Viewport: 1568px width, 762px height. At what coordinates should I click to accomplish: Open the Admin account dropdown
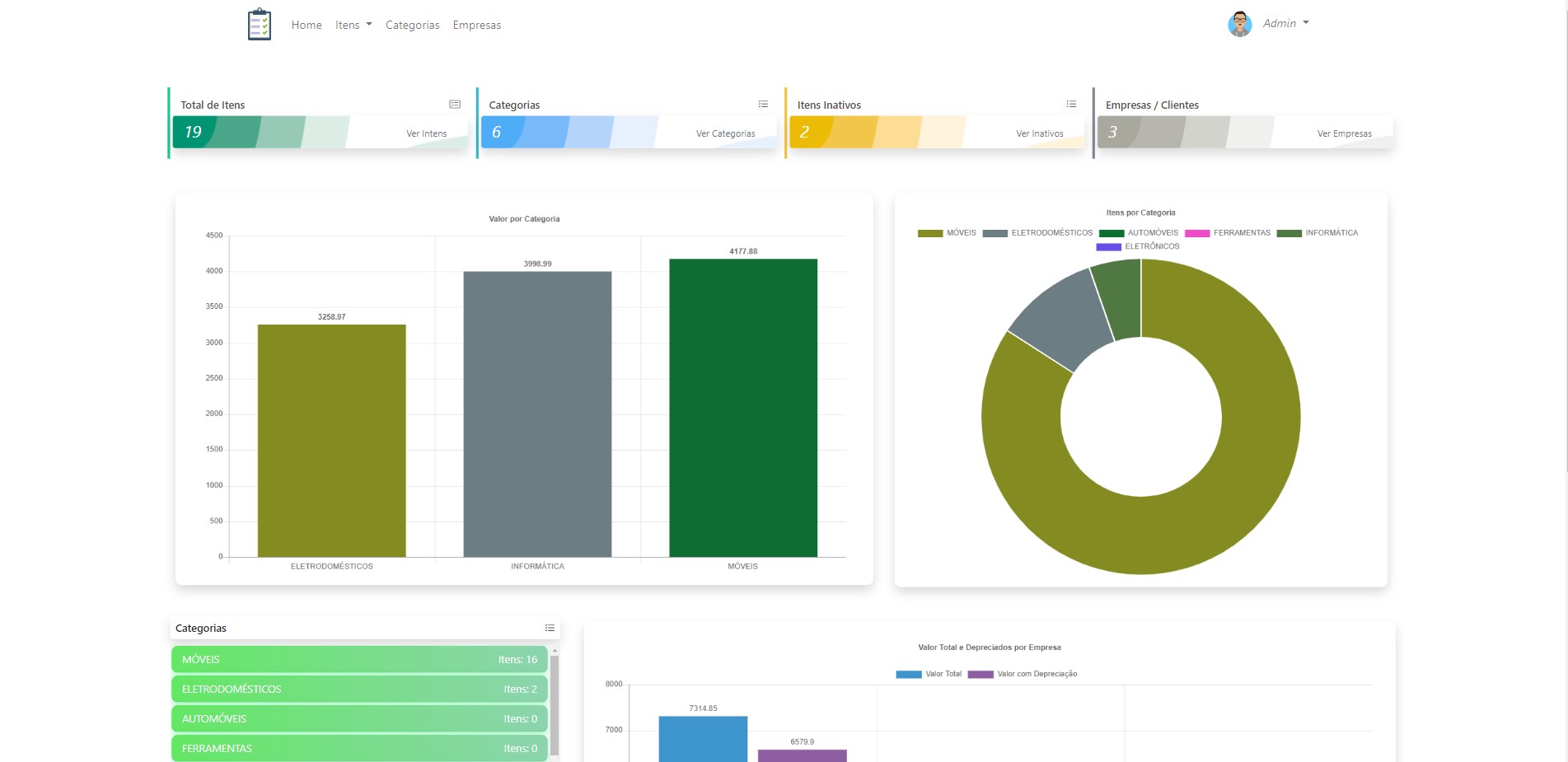pyautogui.click(x=1285, y=23)
